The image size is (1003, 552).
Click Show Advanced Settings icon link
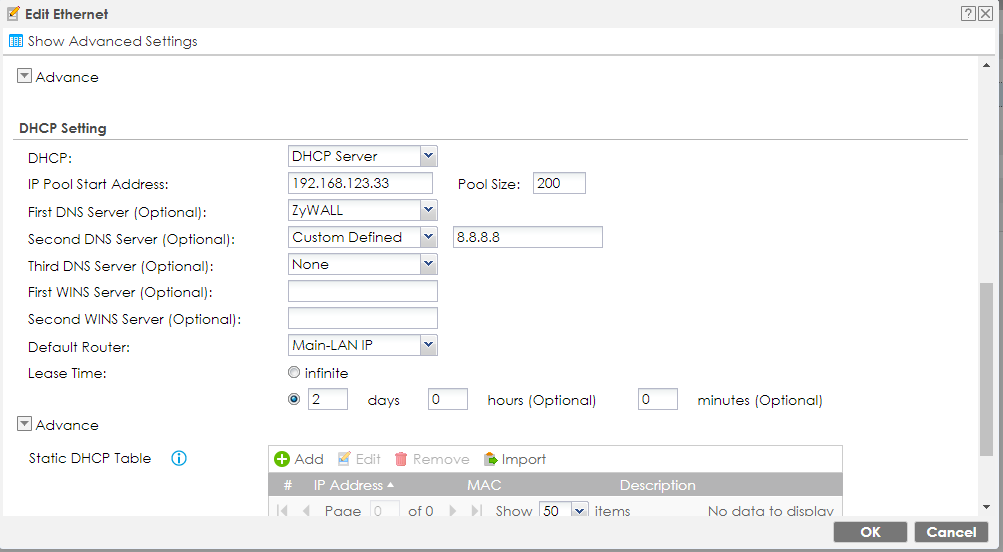tap(16, 41)
